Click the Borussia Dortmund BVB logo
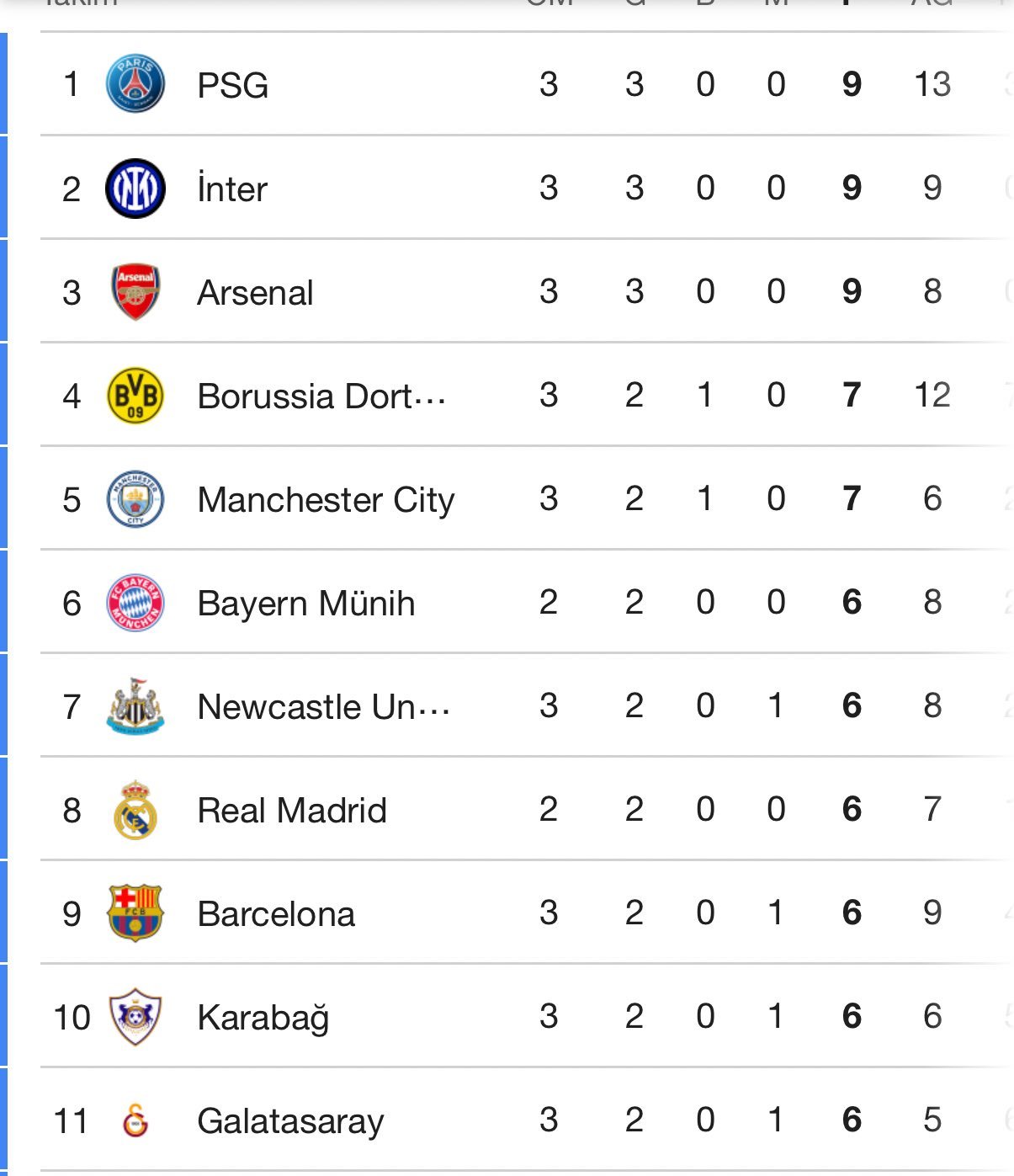 [x=135, y=396]
